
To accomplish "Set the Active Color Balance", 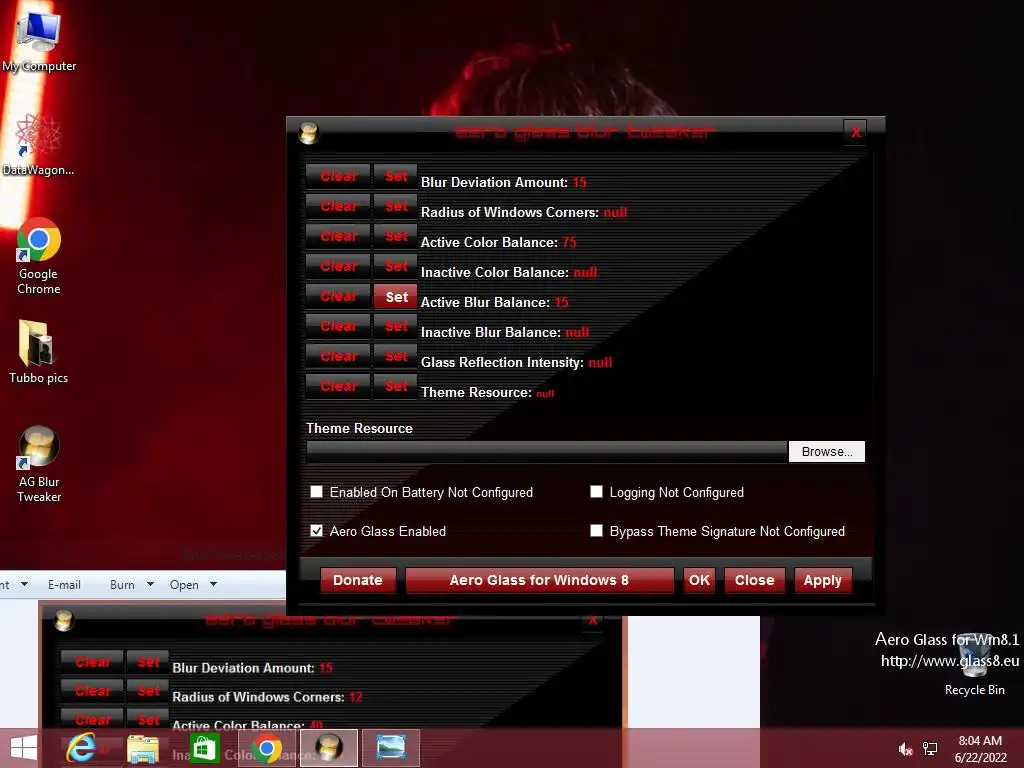I will [396, 236].
